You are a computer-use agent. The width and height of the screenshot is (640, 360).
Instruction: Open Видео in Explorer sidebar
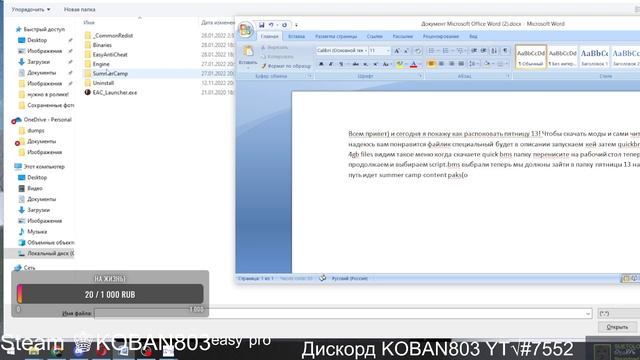[x=31, y=189]
